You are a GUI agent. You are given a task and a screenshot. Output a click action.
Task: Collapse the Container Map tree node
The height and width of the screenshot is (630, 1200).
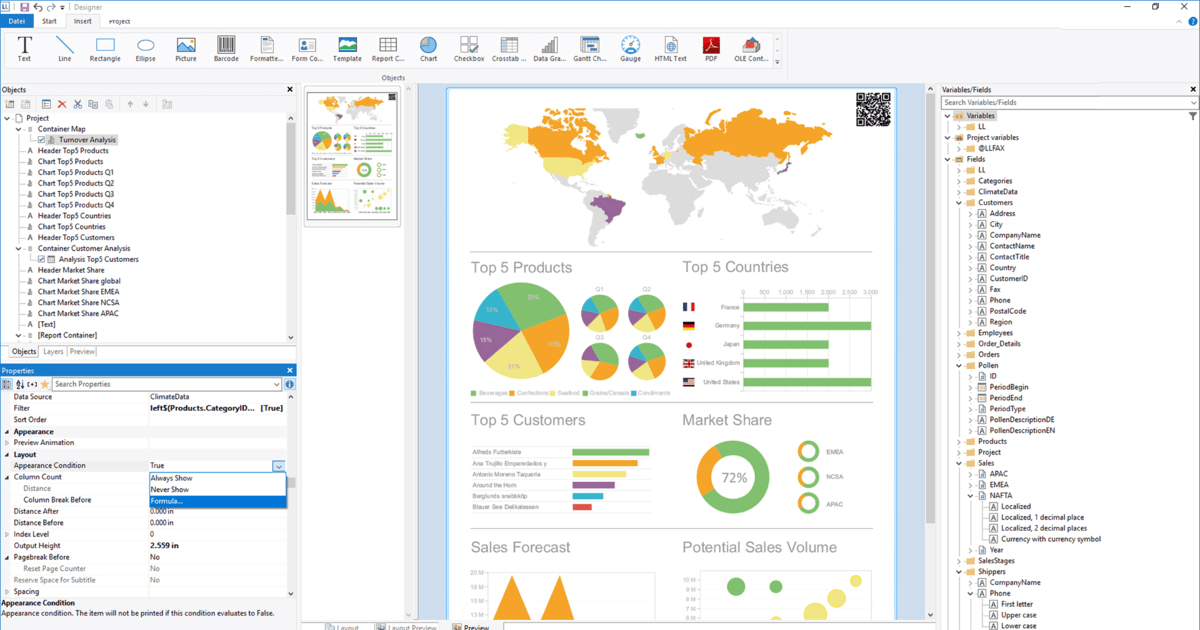tap(19, 129)
